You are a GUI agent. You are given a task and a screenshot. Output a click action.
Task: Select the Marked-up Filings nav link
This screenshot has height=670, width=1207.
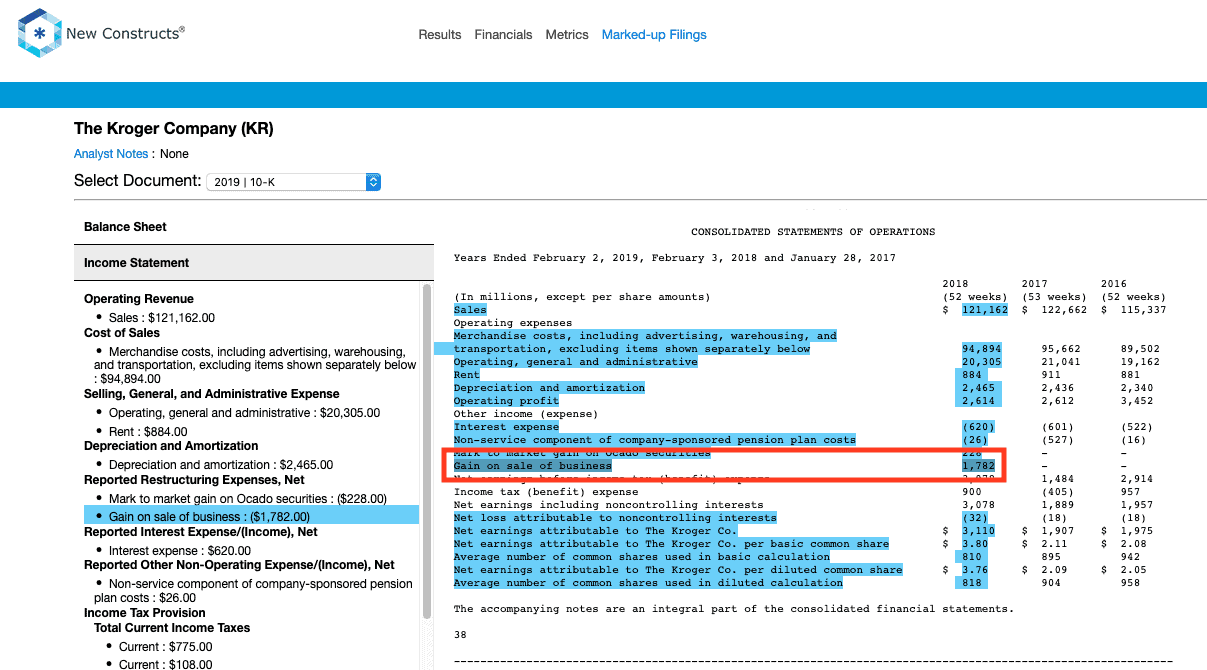click(654, 35)
